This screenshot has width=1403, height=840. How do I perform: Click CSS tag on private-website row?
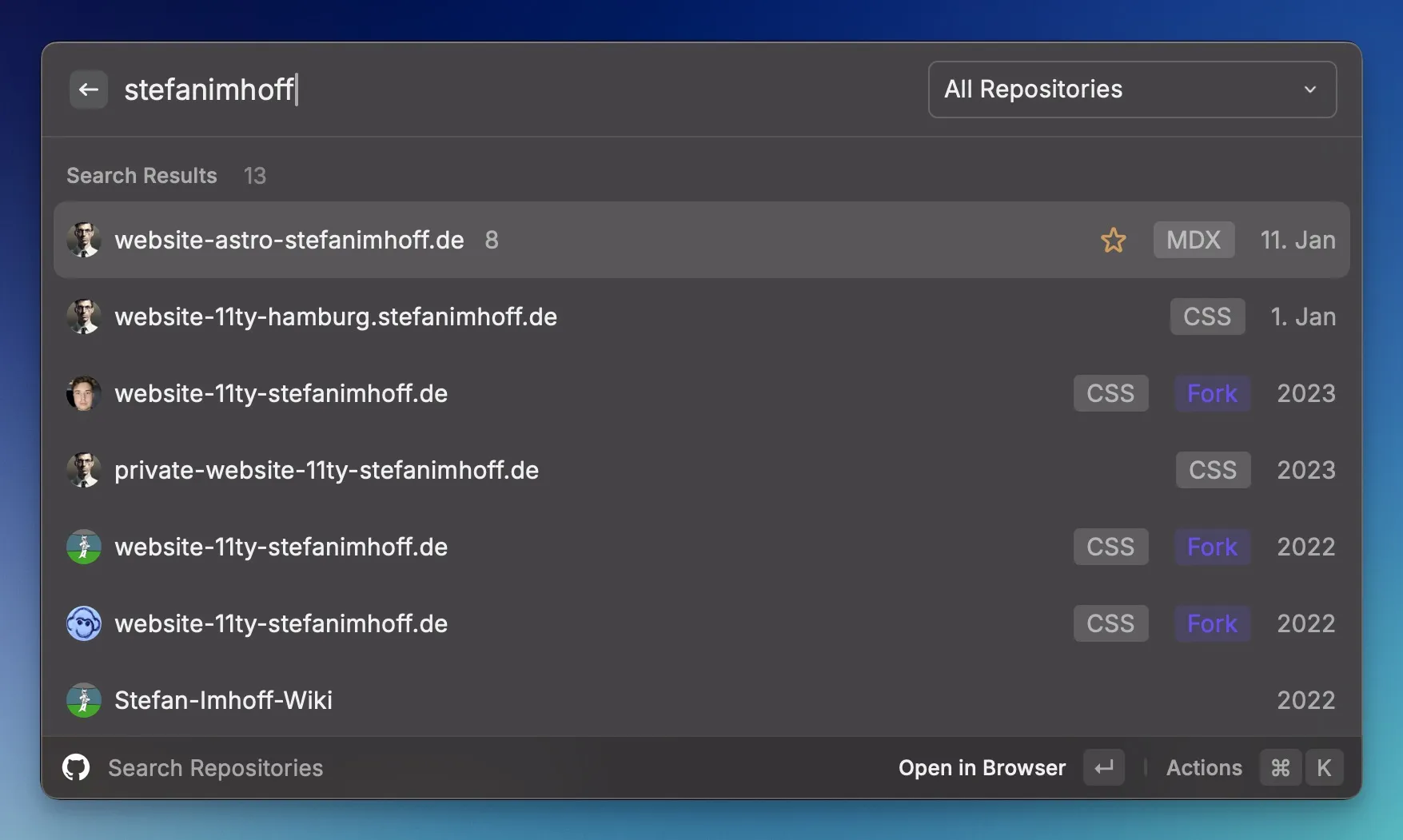(x=1212, y=470)
